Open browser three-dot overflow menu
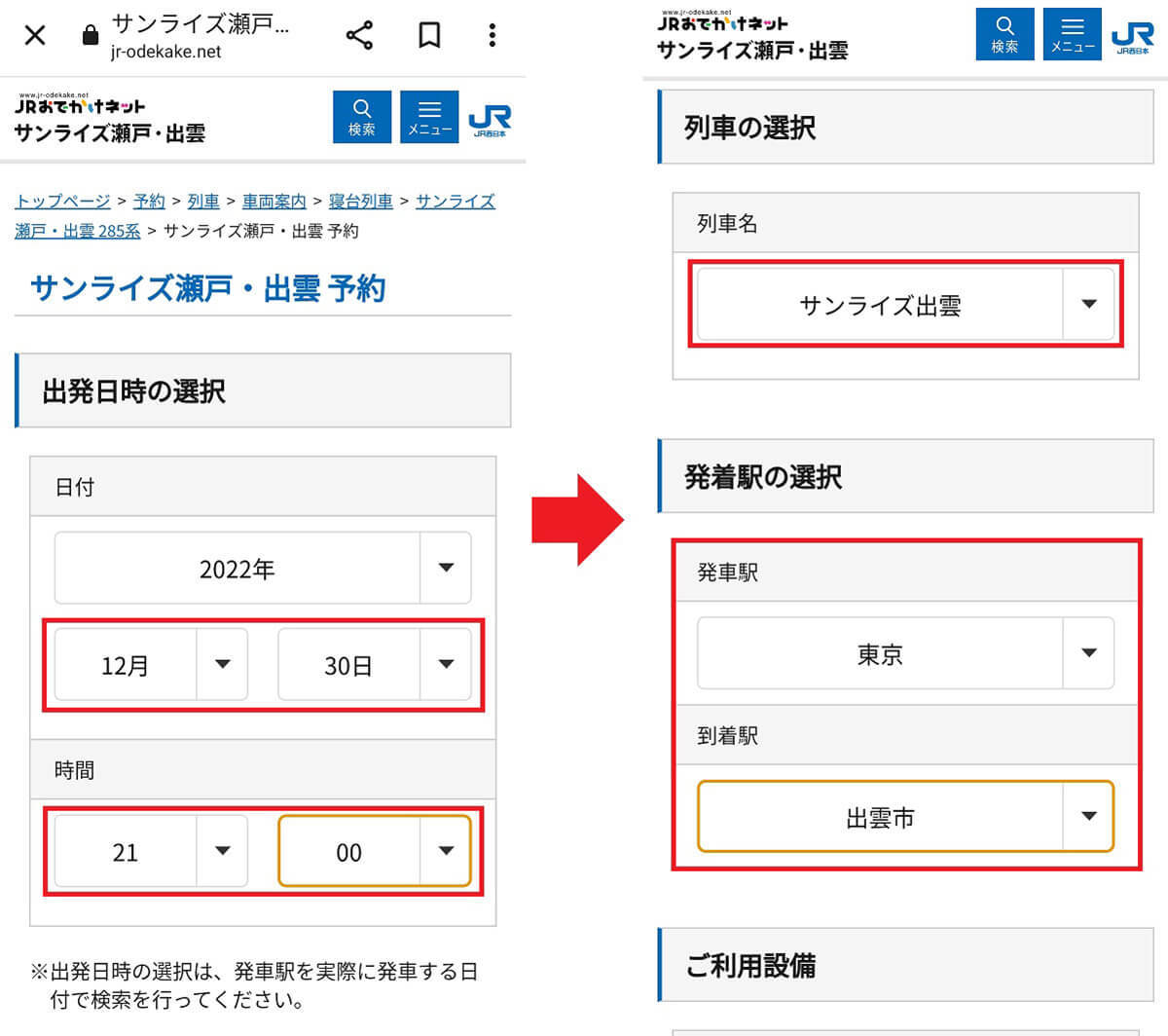Image resolution: width=1168 pixels, height=1036 pixels. click(x=493, y=36)
